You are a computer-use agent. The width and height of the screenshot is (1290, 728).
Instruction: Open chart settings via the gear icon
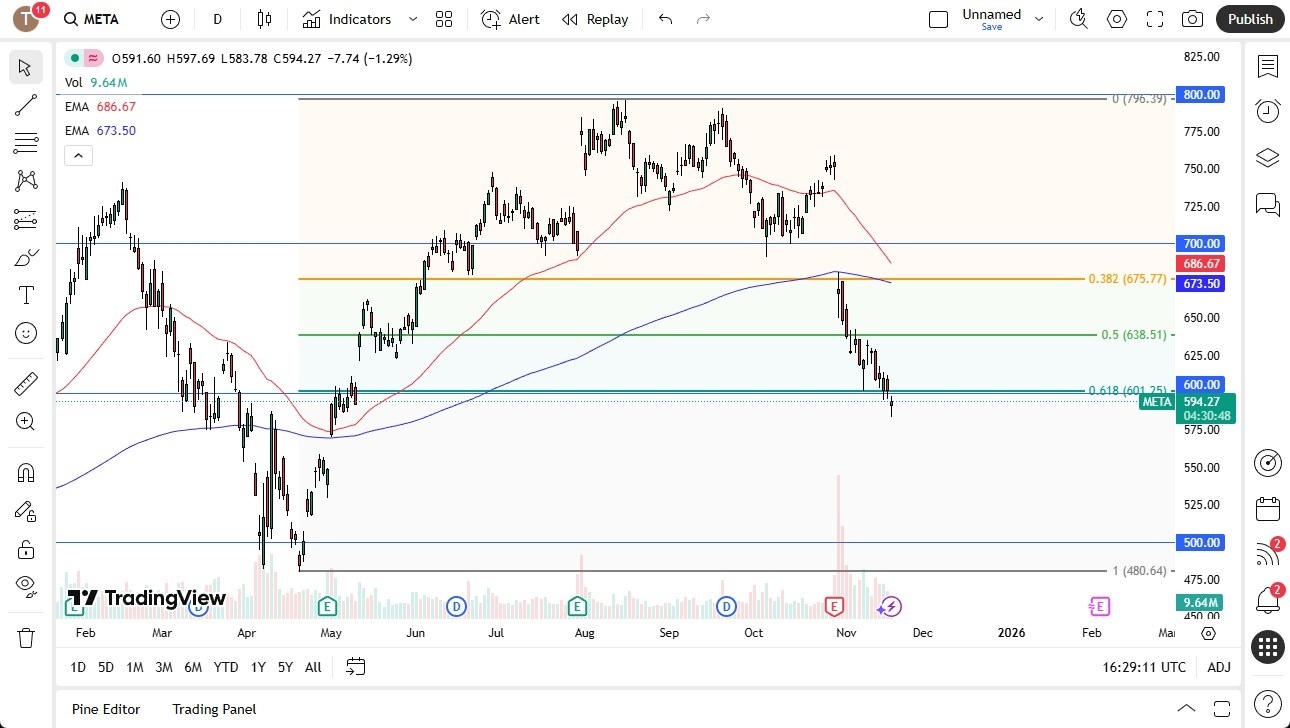[x=1117, y=18]
